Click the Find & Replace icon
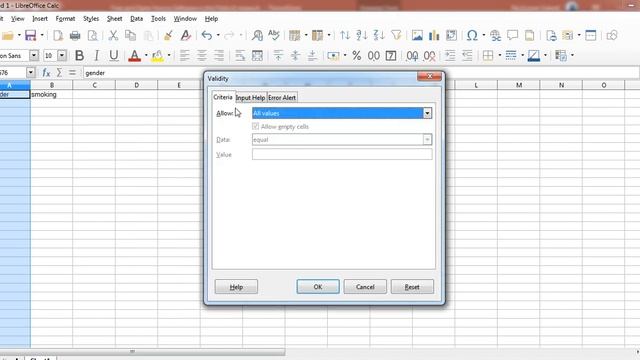Image resolution: width=640 pixels, height=360 pixels. point(257,36)
